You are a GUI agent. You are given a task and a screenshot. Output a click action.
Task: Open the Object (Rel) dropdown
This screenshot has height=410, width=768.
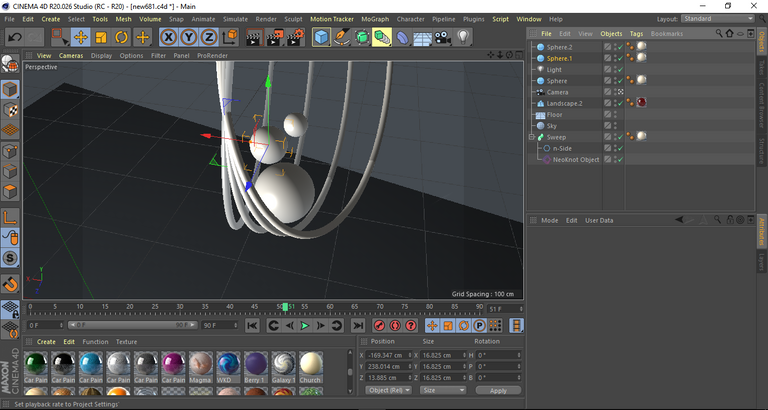(x=389, y=390)
